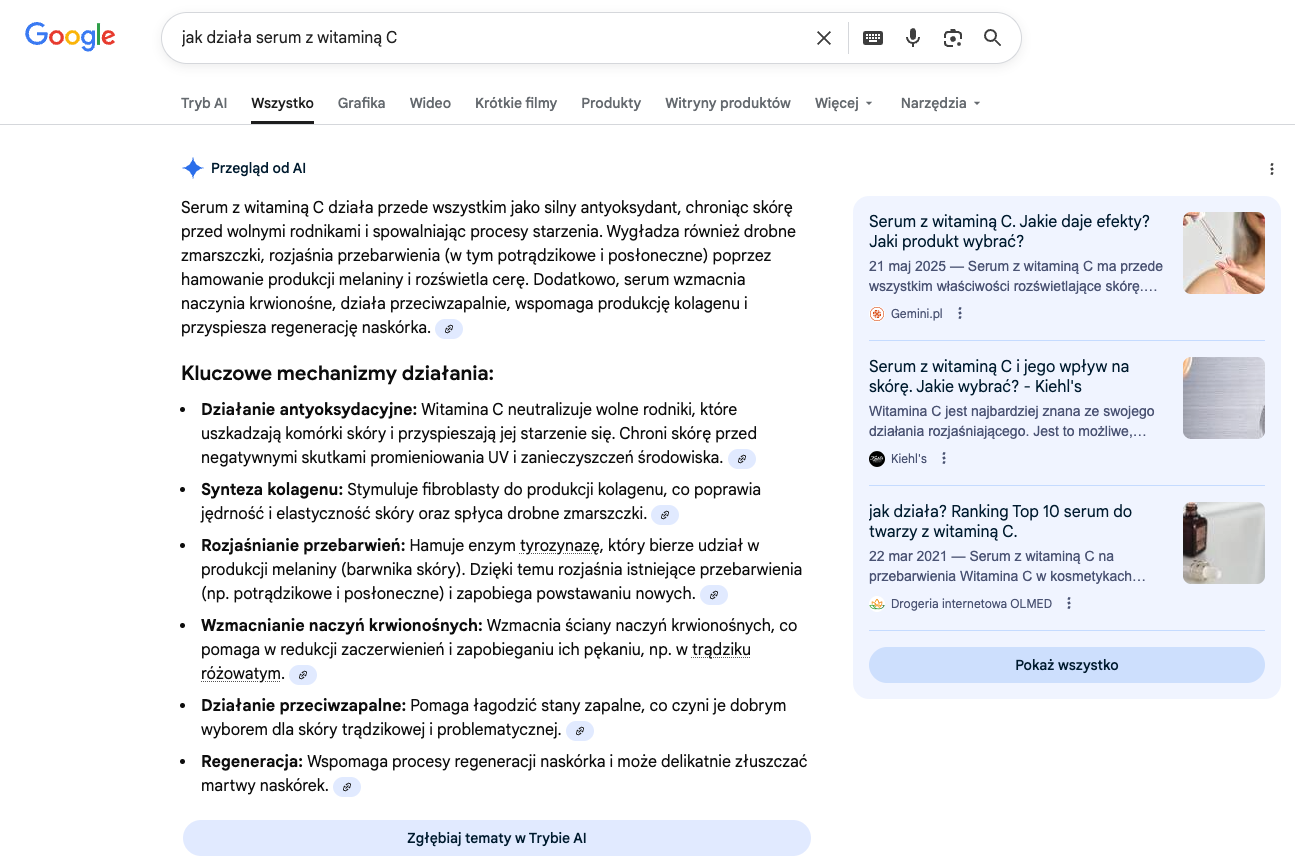Open Google Lens image search

953,38
